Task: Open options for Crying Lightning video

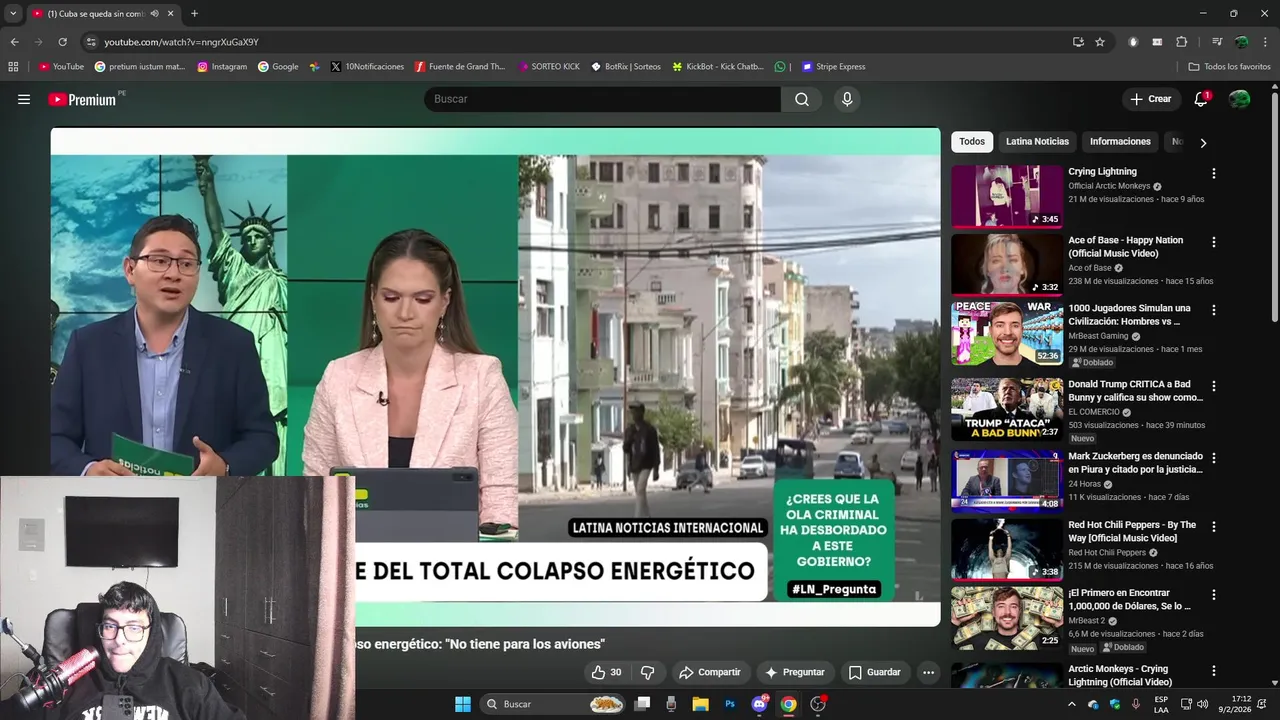Action: (1214, 173)
